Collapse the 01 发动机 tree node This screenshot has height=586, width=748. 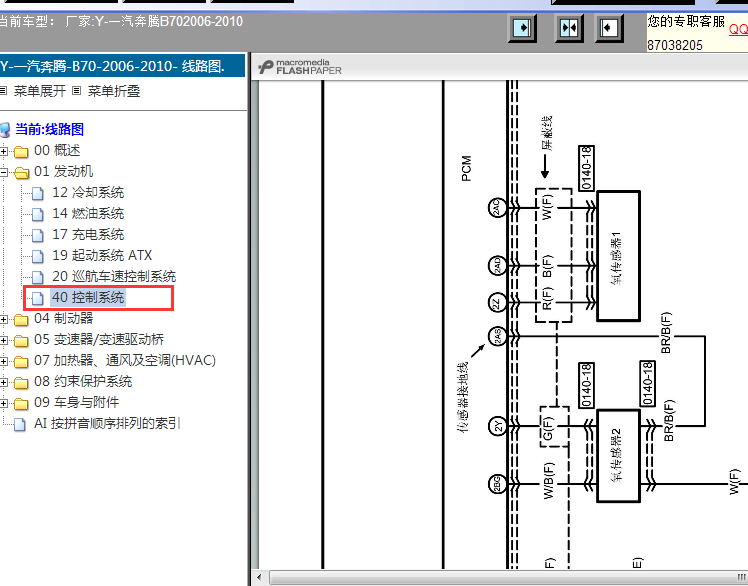click(4, 172)
